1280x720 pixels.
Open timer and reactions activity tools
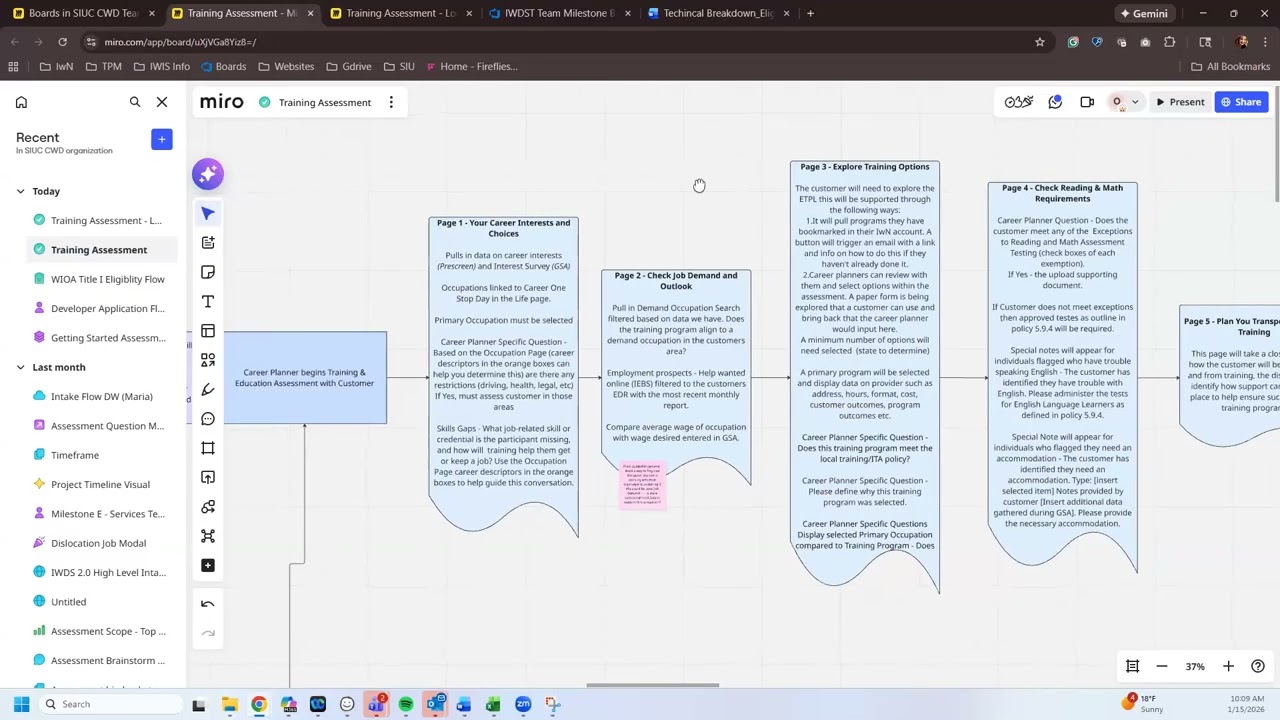click(1018, 102)
